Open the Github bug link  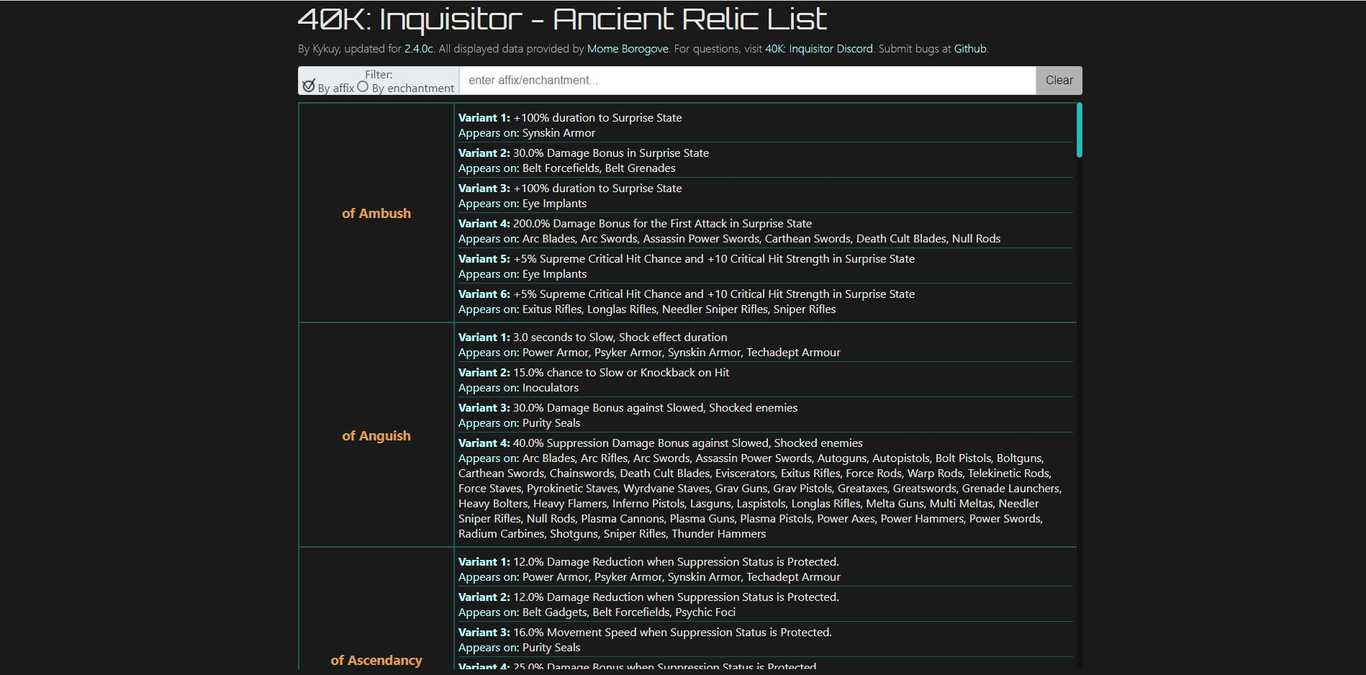pyautogui.click(x=970, y=48)
